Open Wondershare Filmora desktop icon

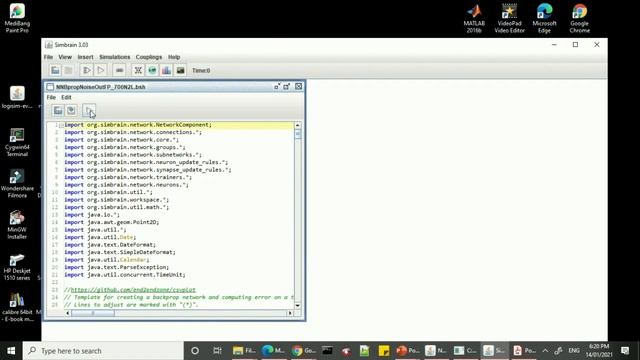tap(17, 184)
